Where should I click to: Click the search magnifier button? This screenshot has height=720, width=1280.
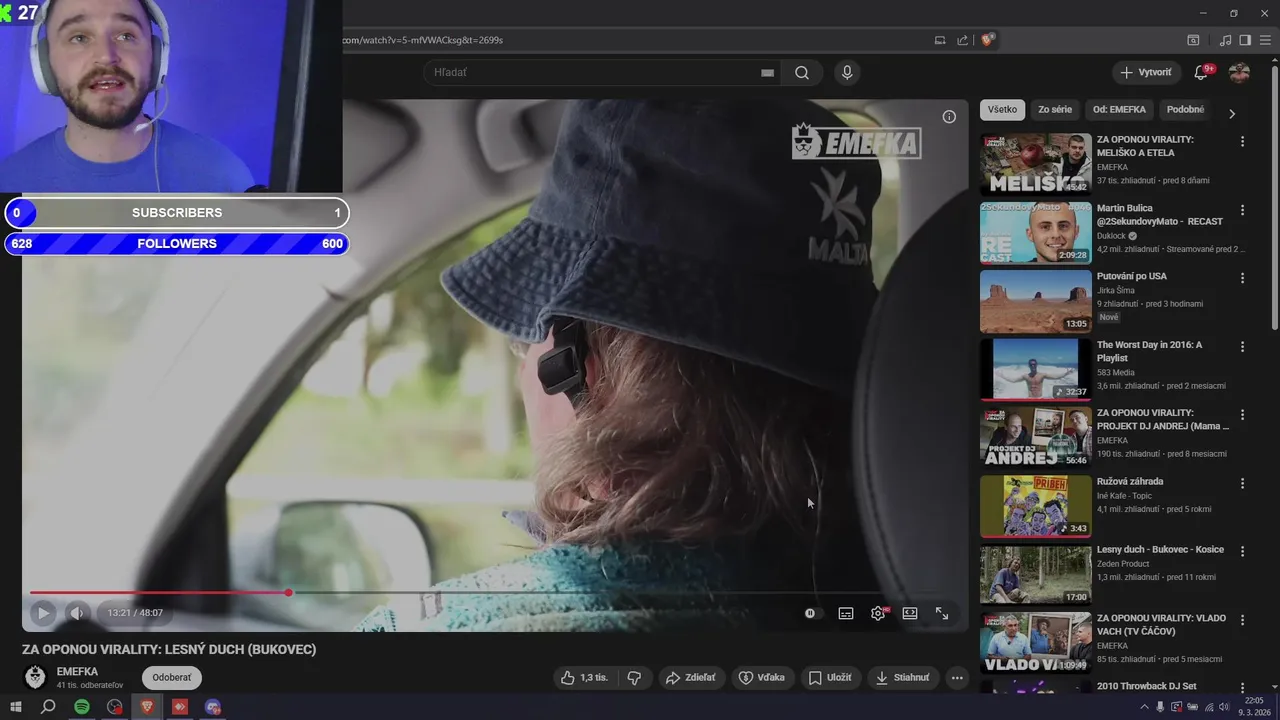click(802, 72)
